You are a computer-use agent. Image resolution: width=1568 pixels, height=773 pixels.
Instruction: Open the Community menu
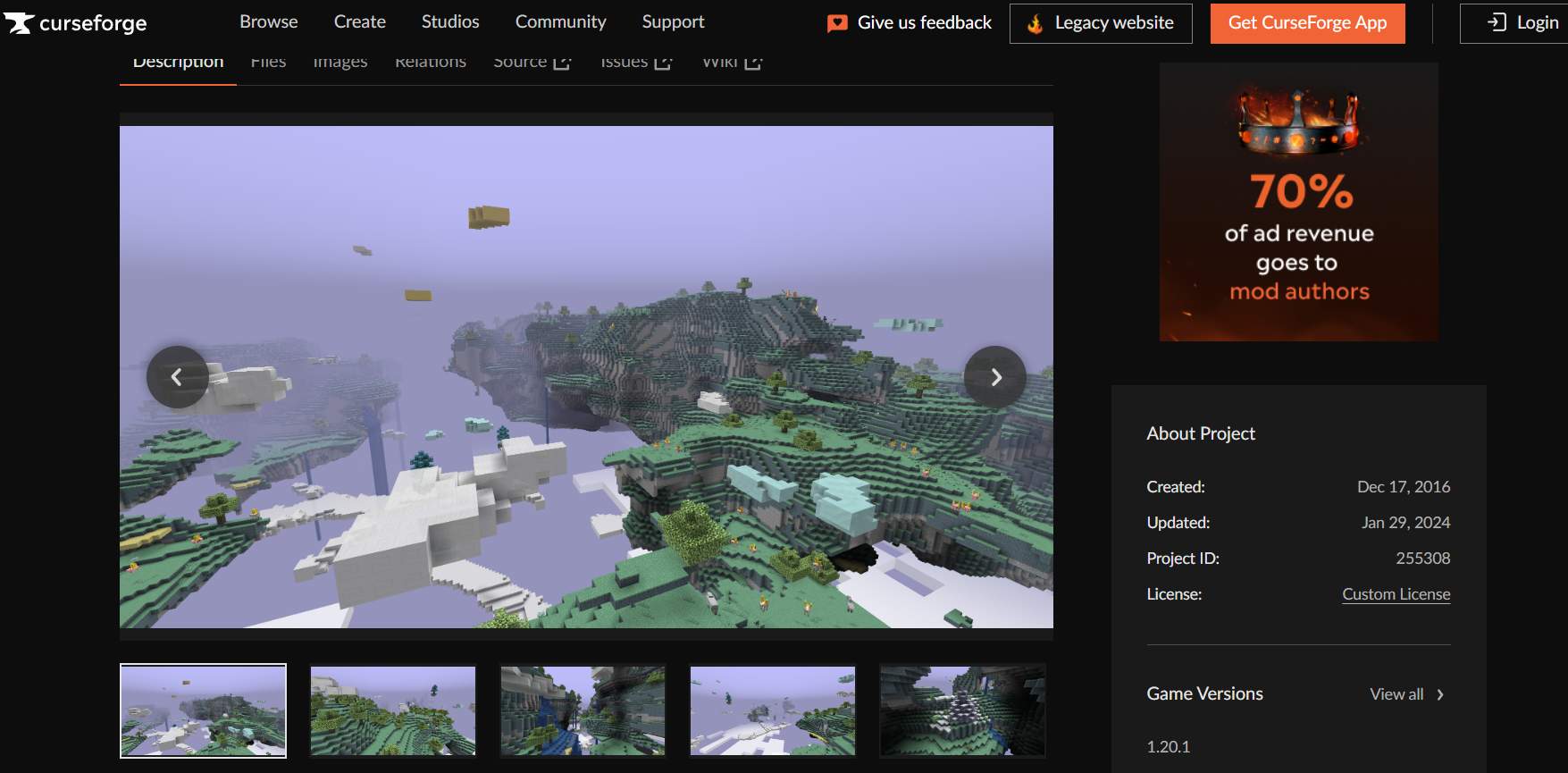tap(561, 21)
